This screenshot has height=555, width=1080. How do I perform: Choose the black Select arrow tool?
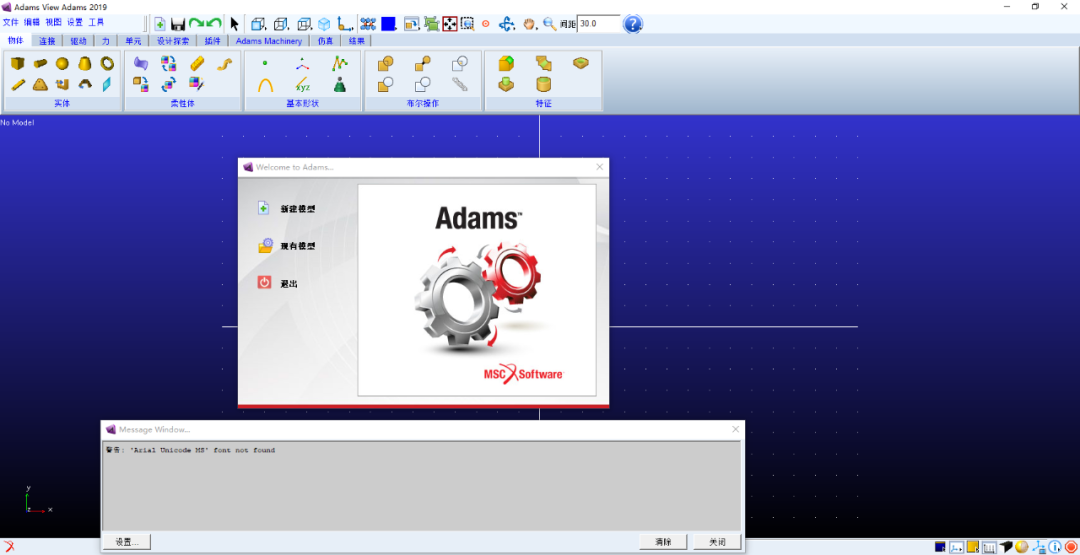click(235, 23)
